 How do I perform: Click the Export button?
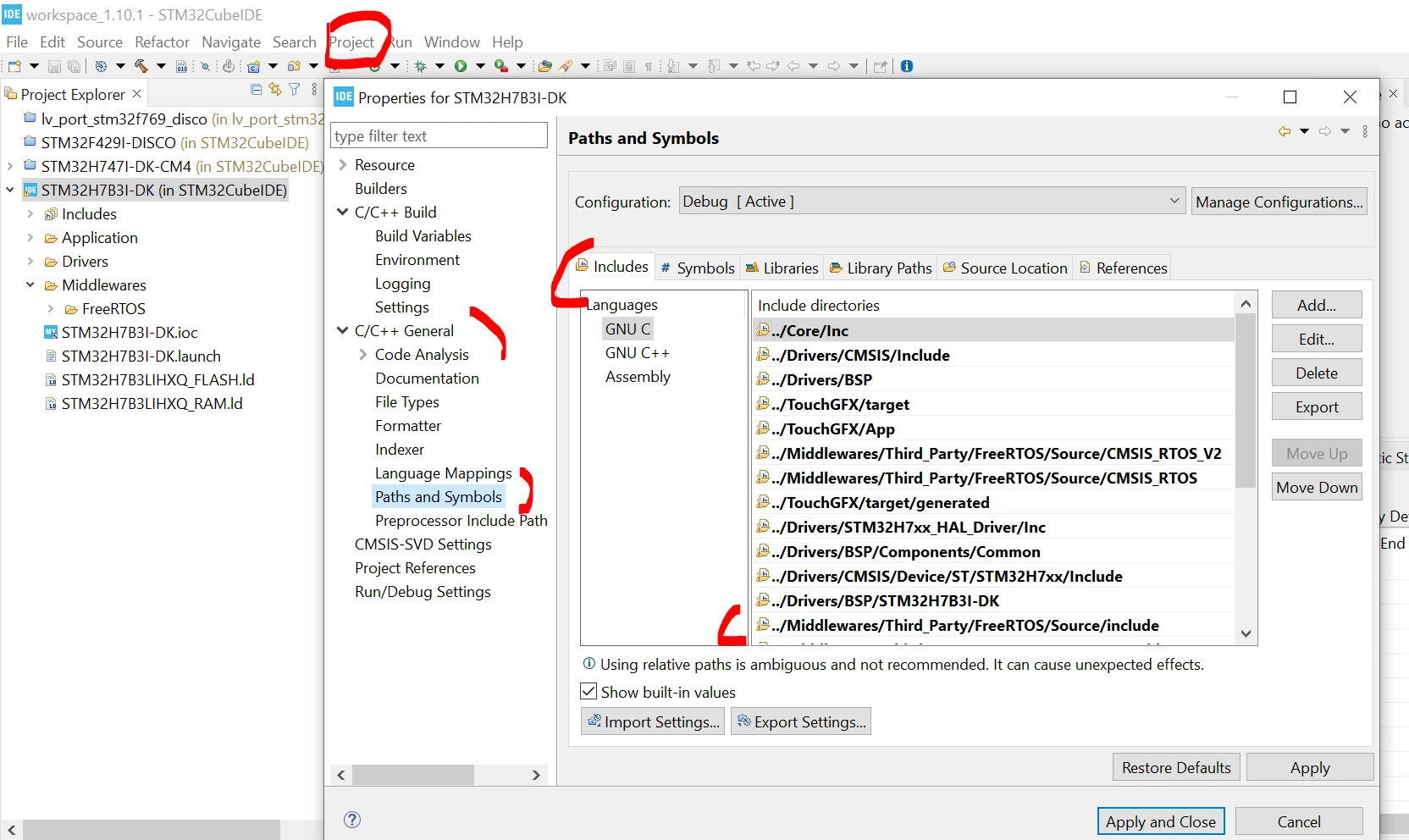1317,406
